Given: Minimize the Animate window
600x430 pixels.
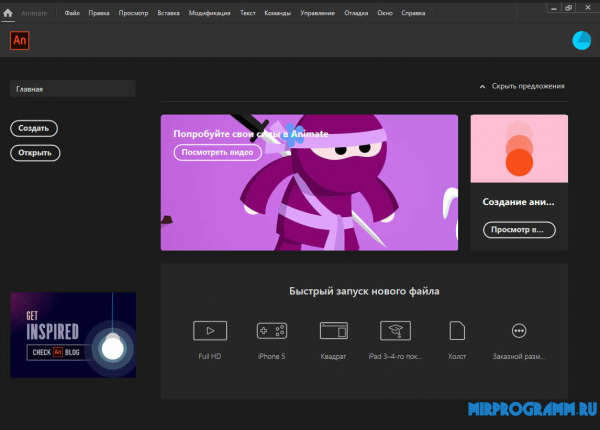Looking at the screenshot, I should pyautogui.click(x=553, y=8).
